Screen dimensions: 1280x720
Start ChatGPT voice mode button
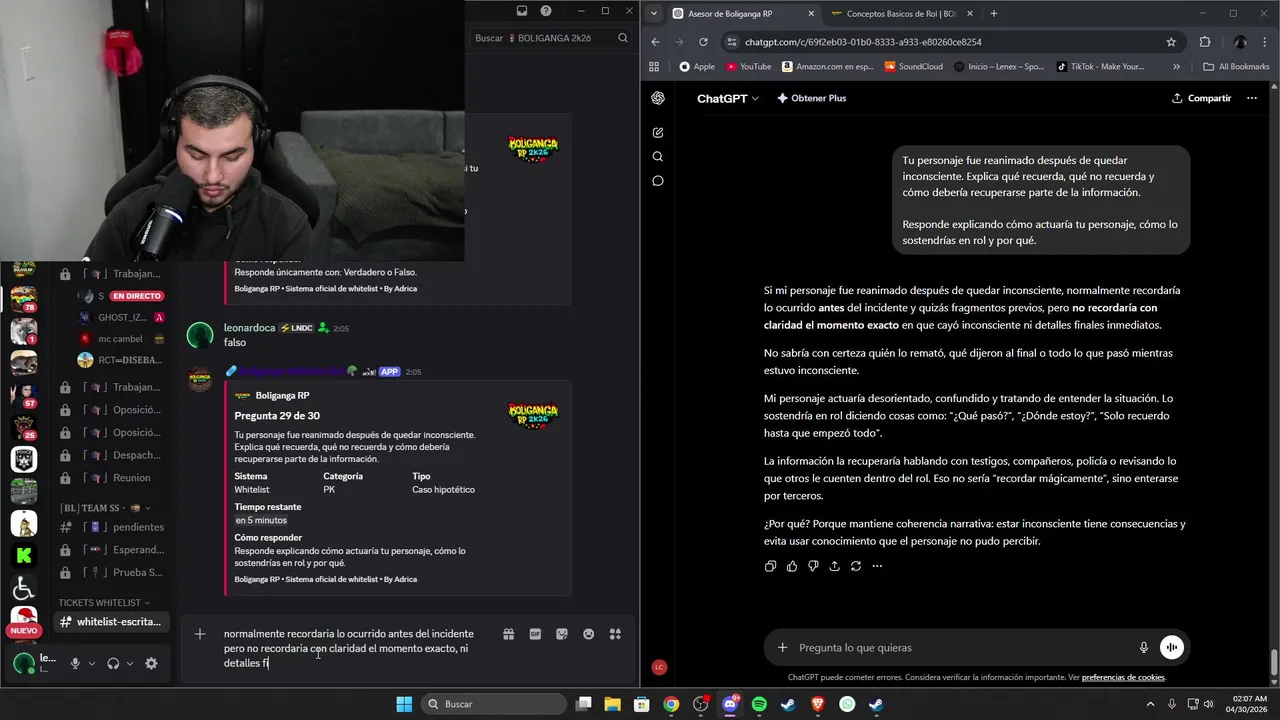pos(1171,647)
